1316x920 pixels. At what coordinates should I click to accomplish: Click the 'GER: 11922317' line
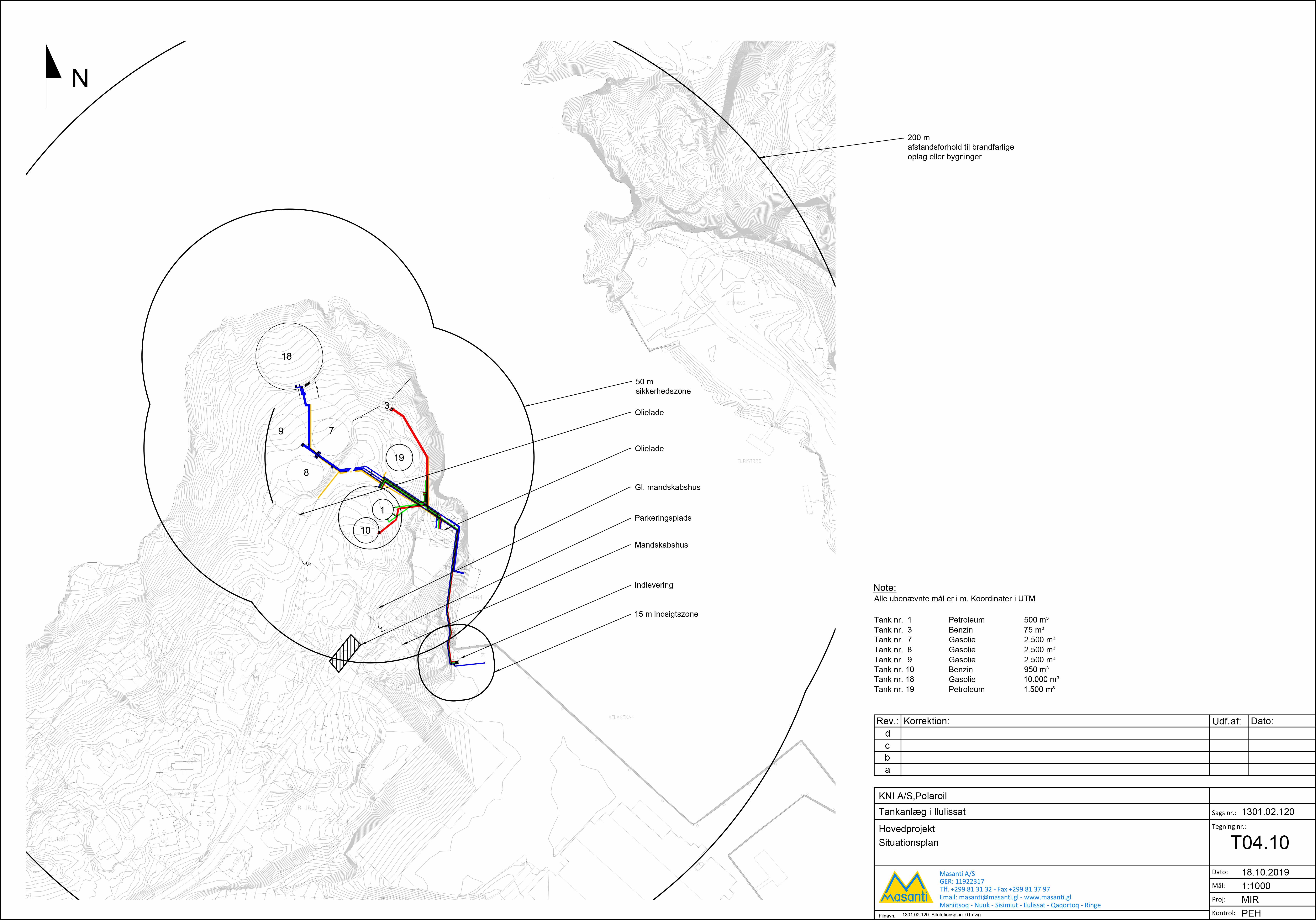pyautogui.click(x=962, y=882)
